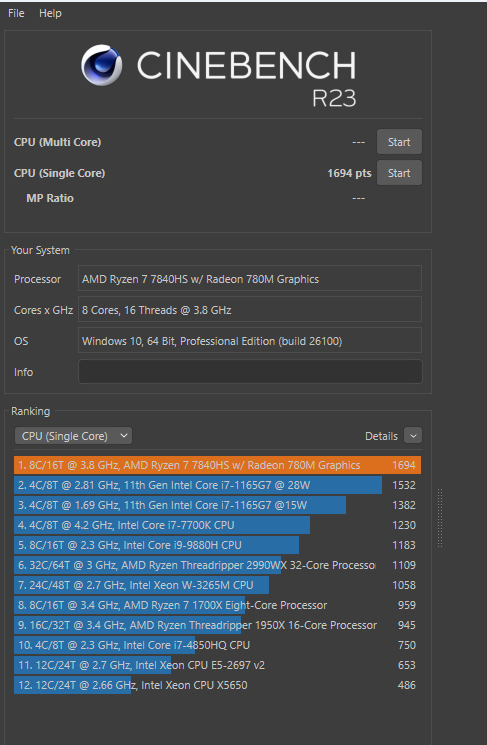Click the Your System group title
This screenshot has width=487, height=745.
[x=40, y=250]
